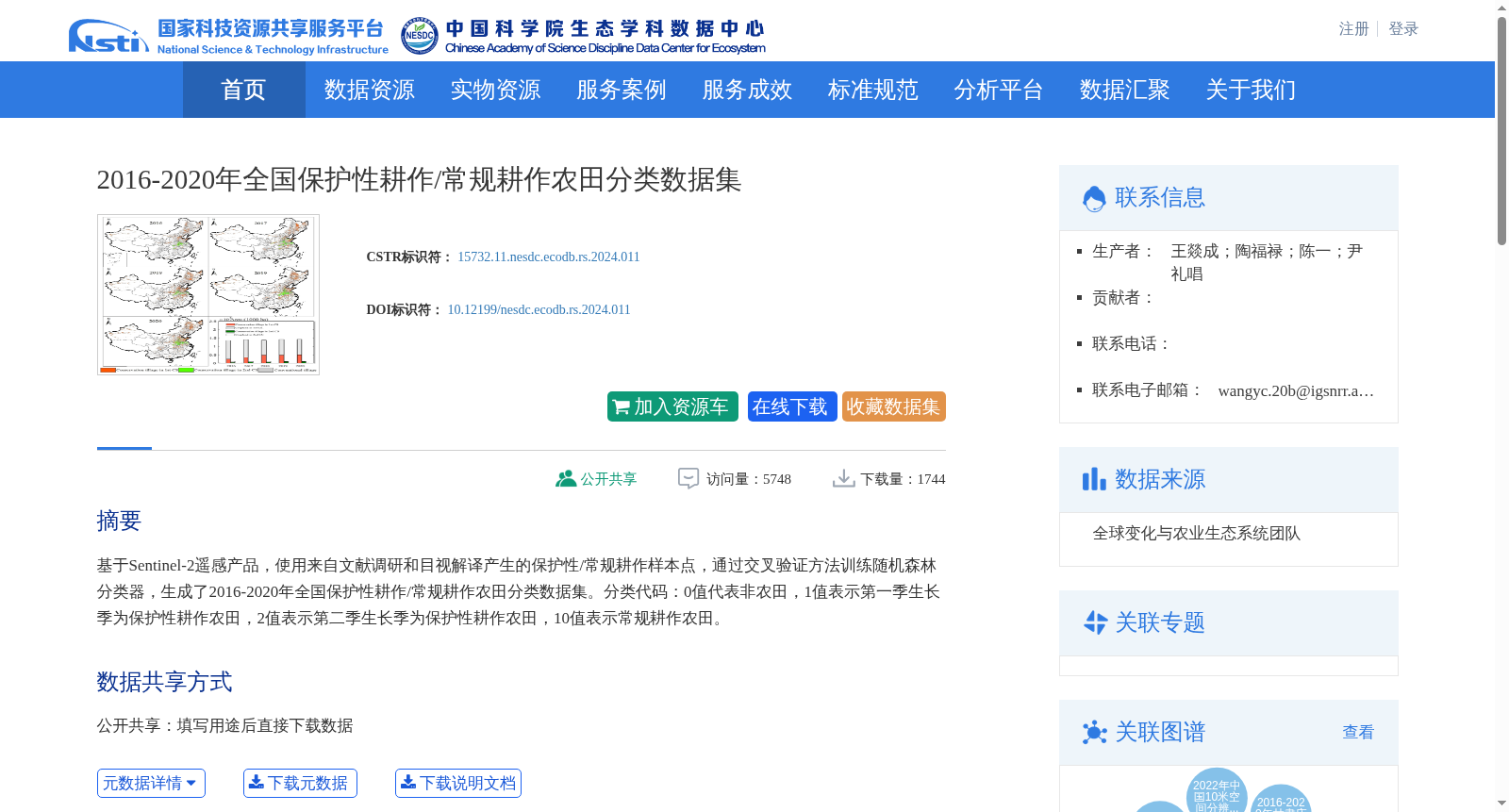This screenshot has height=812, width=1509.
Task: Click the dataset title heading
Action: point(419,179)
